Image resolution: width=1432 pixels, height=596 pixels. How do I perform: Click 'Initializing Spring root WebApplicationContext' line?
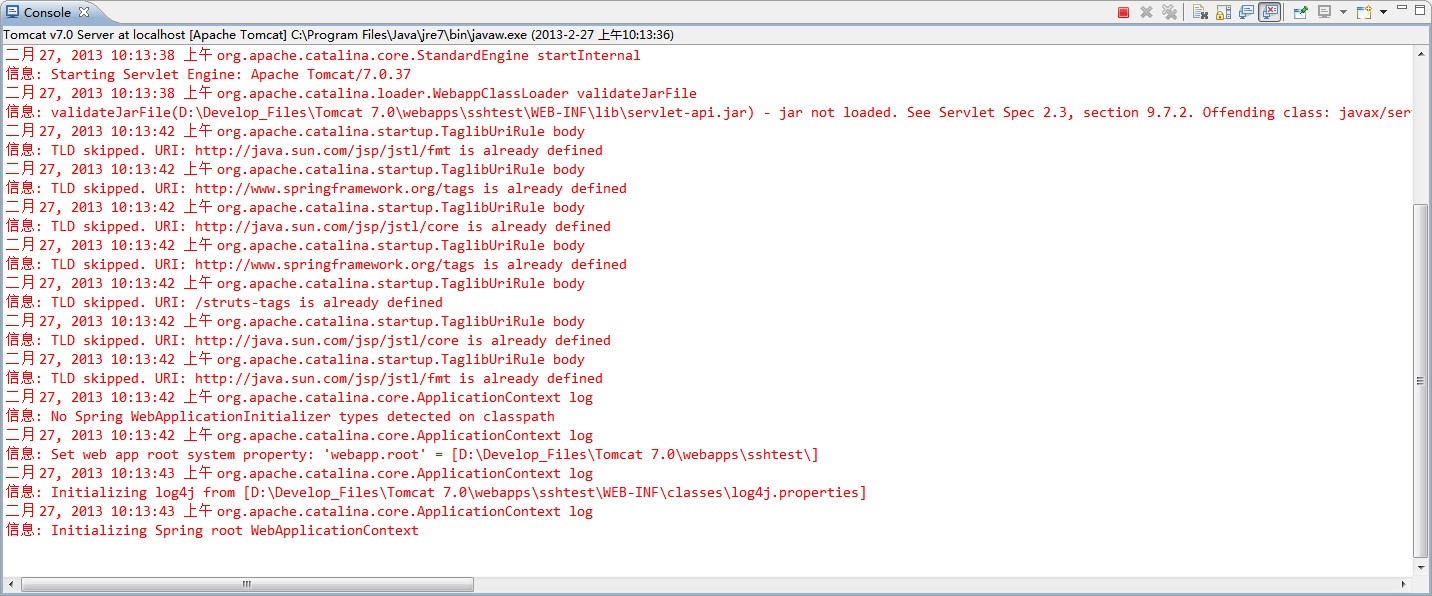tap(212, 530)
